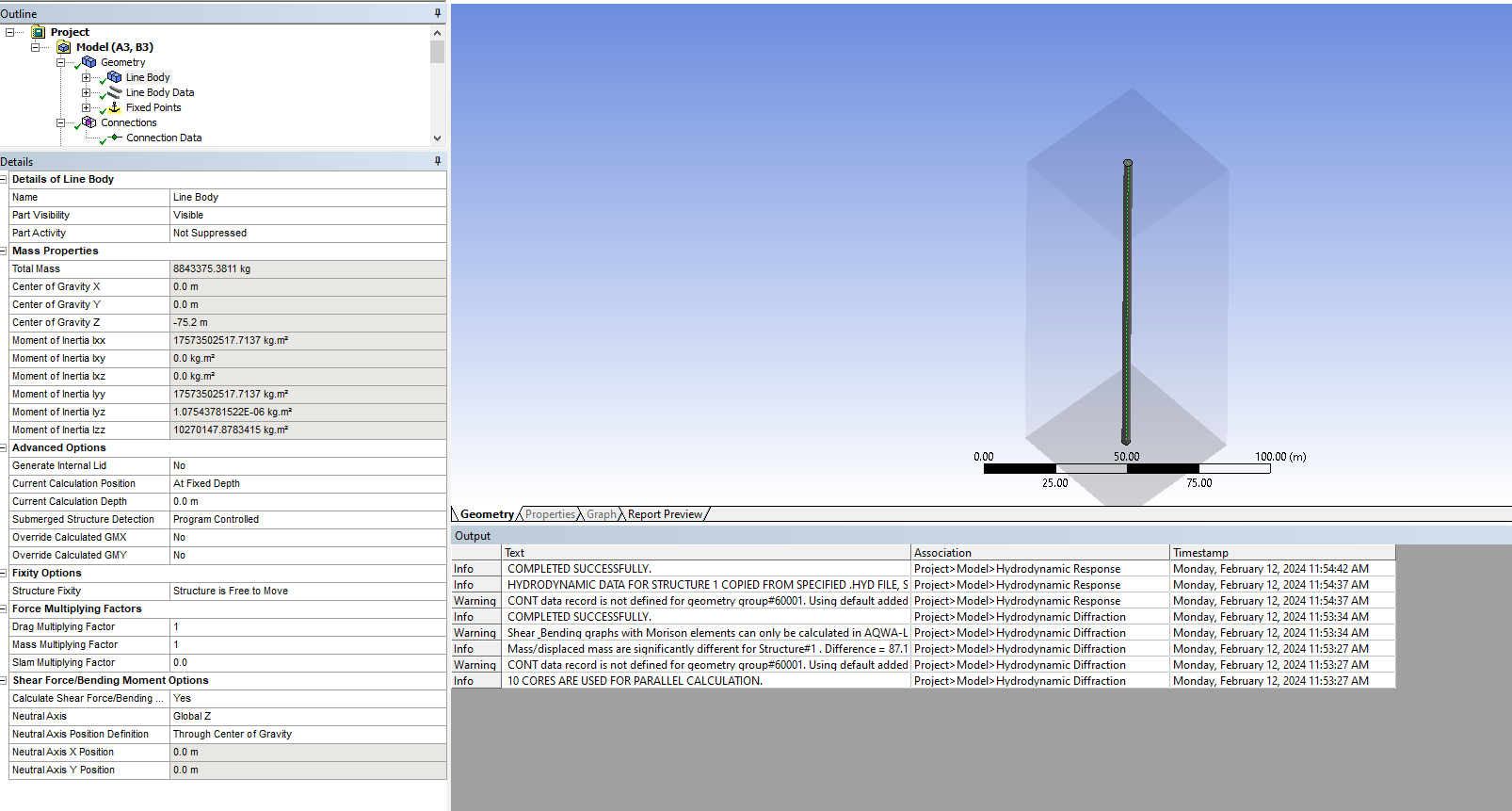Select the Line Body icon
The height and width of the screenshot is (811, 1512).
click(114, 77)
